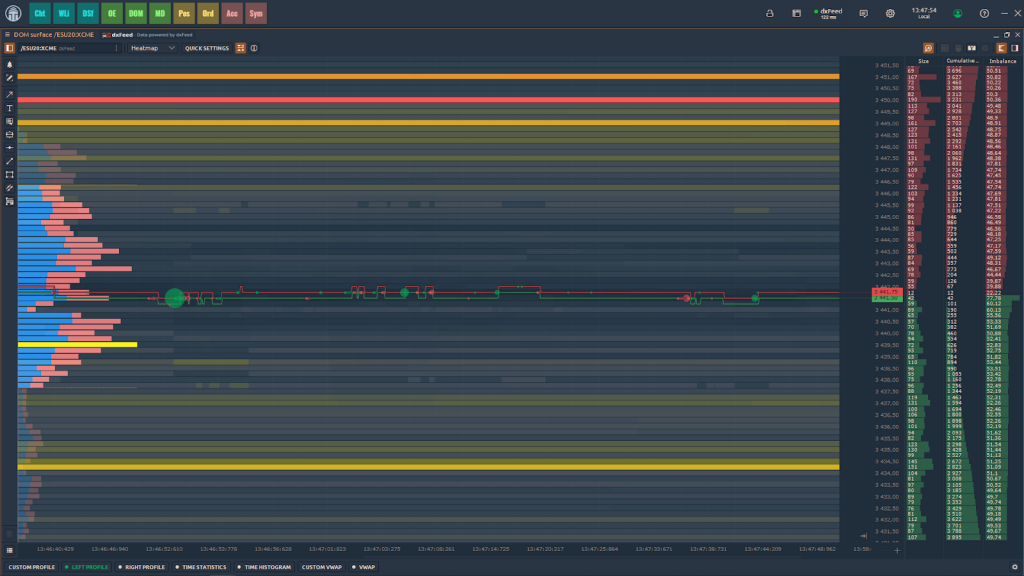1024x576 pixels.
Task: Click the Custom Profile button
Action: (30, 567)
